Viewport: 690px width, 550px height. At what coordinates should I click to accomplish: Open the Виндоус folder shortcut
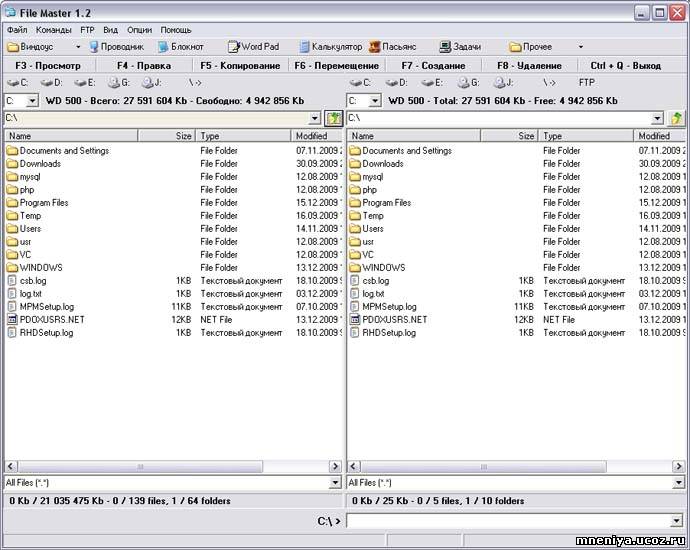[30, 47]
